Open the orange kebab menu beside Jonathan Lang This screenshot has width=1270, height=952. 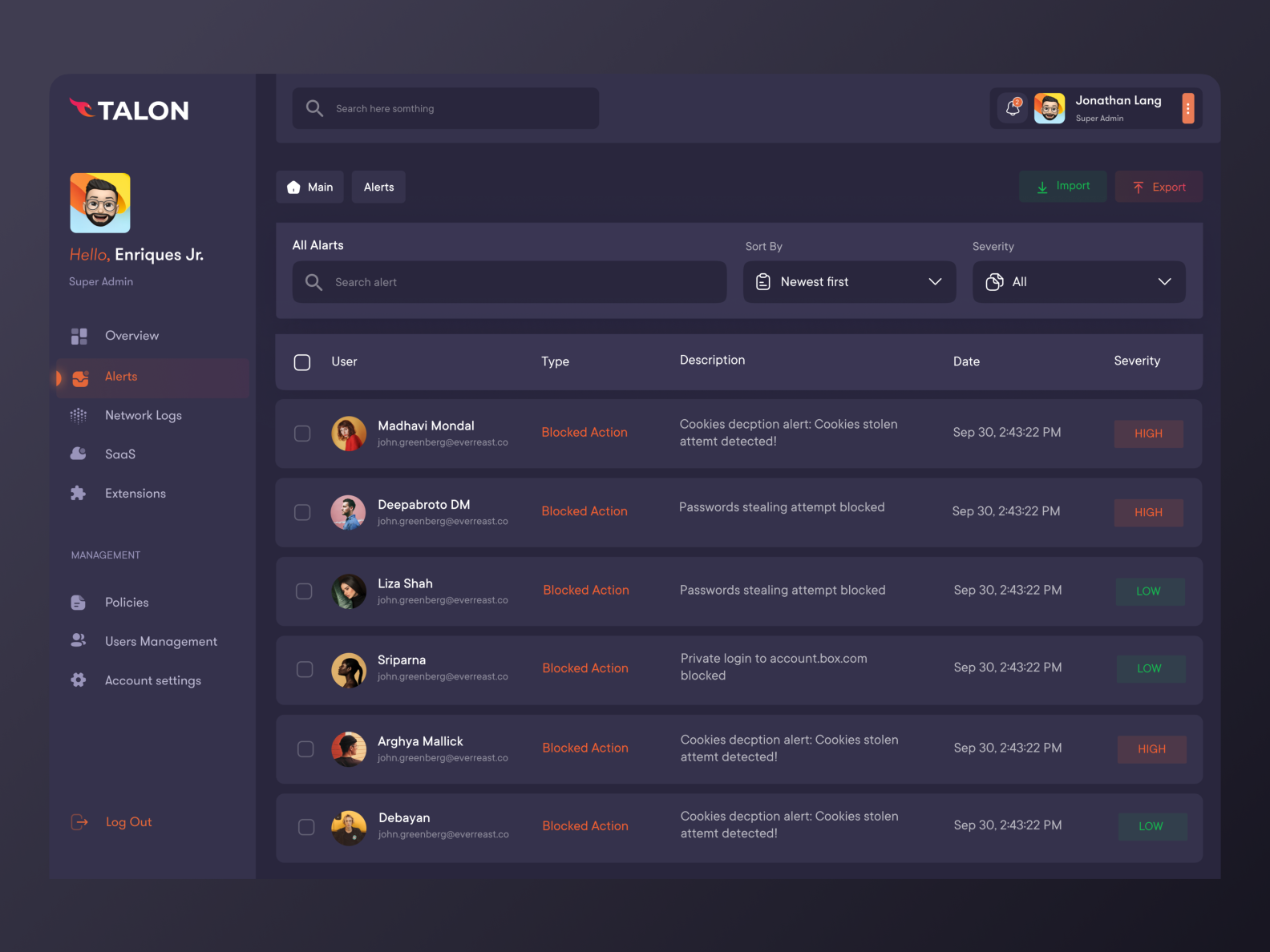coord(1187,108)
